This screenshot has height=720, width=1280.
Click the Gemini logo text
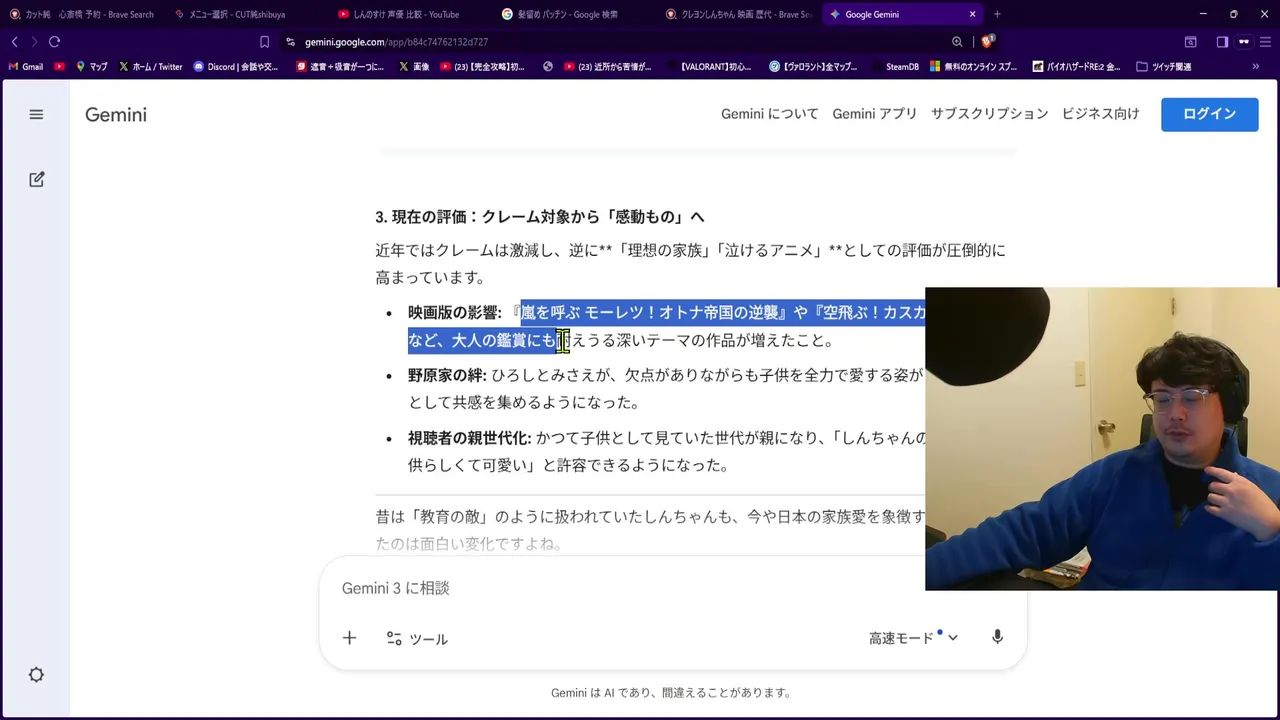coord(116,115)
